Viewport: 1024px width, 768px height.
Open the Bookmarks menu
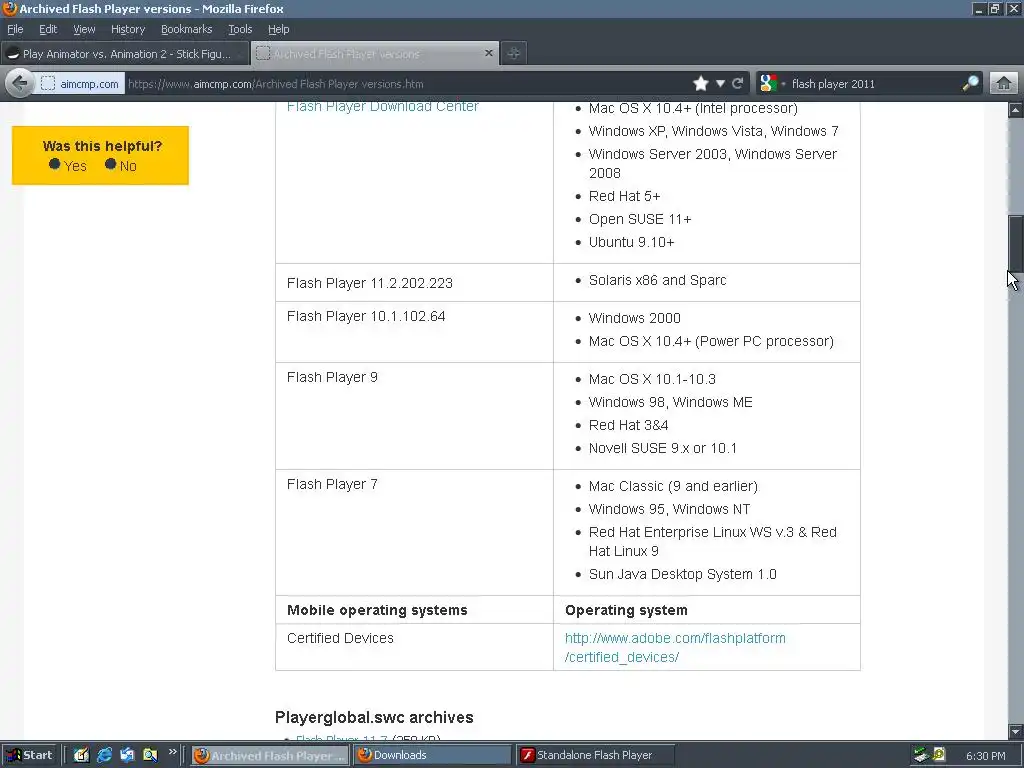pyautogui.click(x=186, y=29)
